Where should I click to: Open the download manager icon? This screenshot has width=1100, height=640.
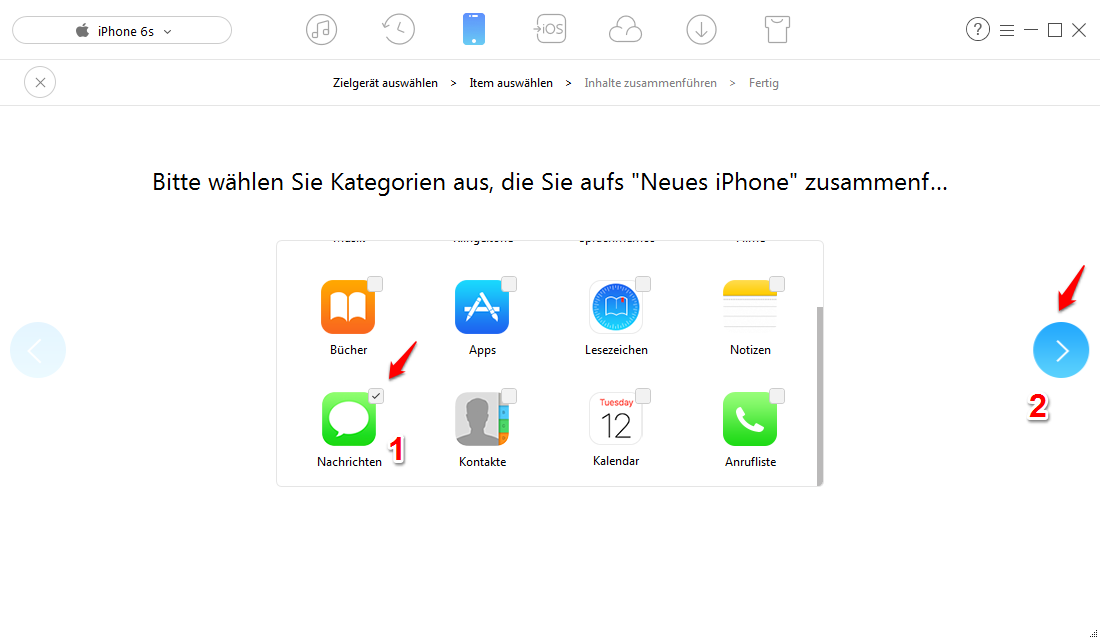pos(702,29)
